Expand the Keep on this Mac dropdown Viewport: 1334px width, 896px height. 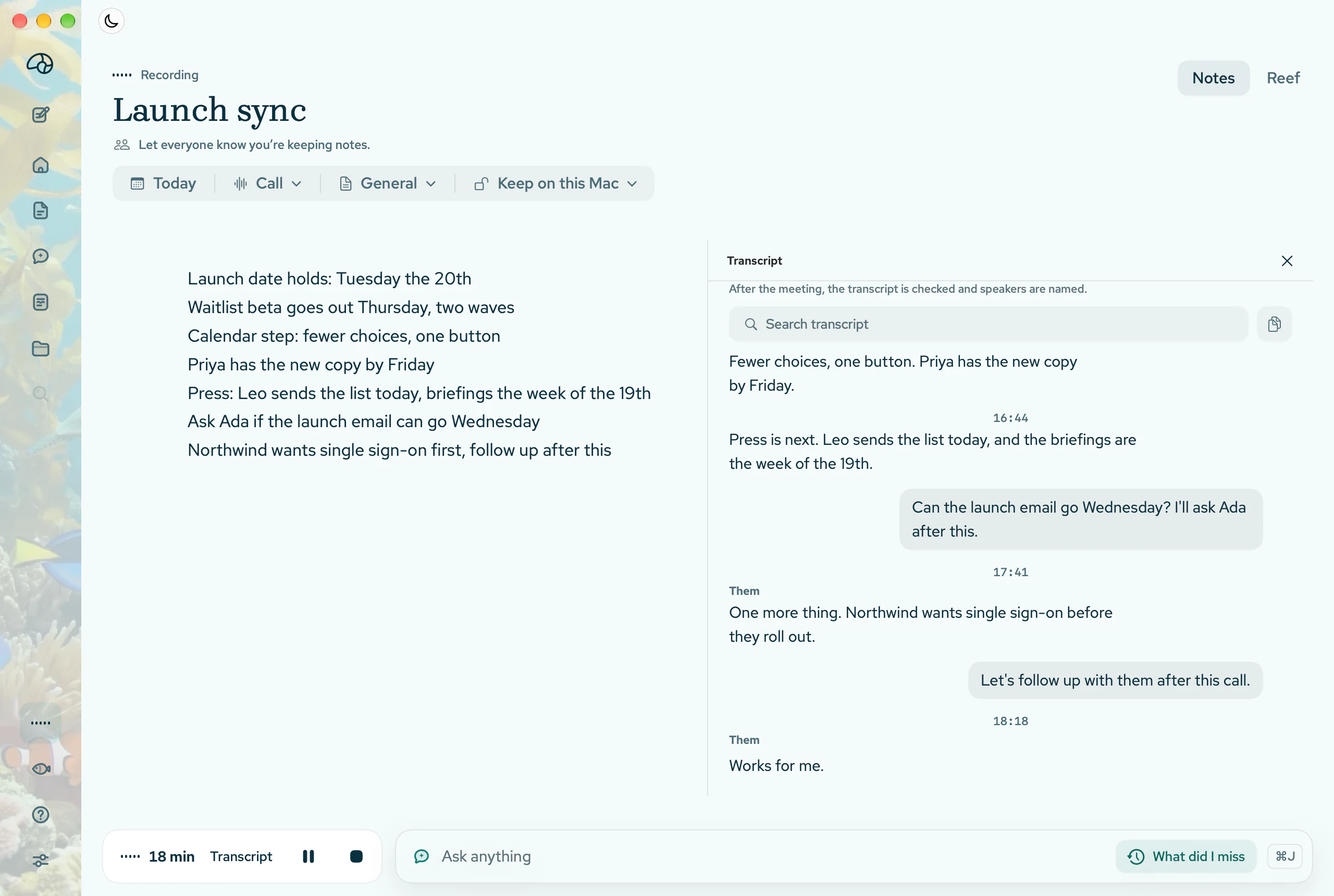pos(555,183)
